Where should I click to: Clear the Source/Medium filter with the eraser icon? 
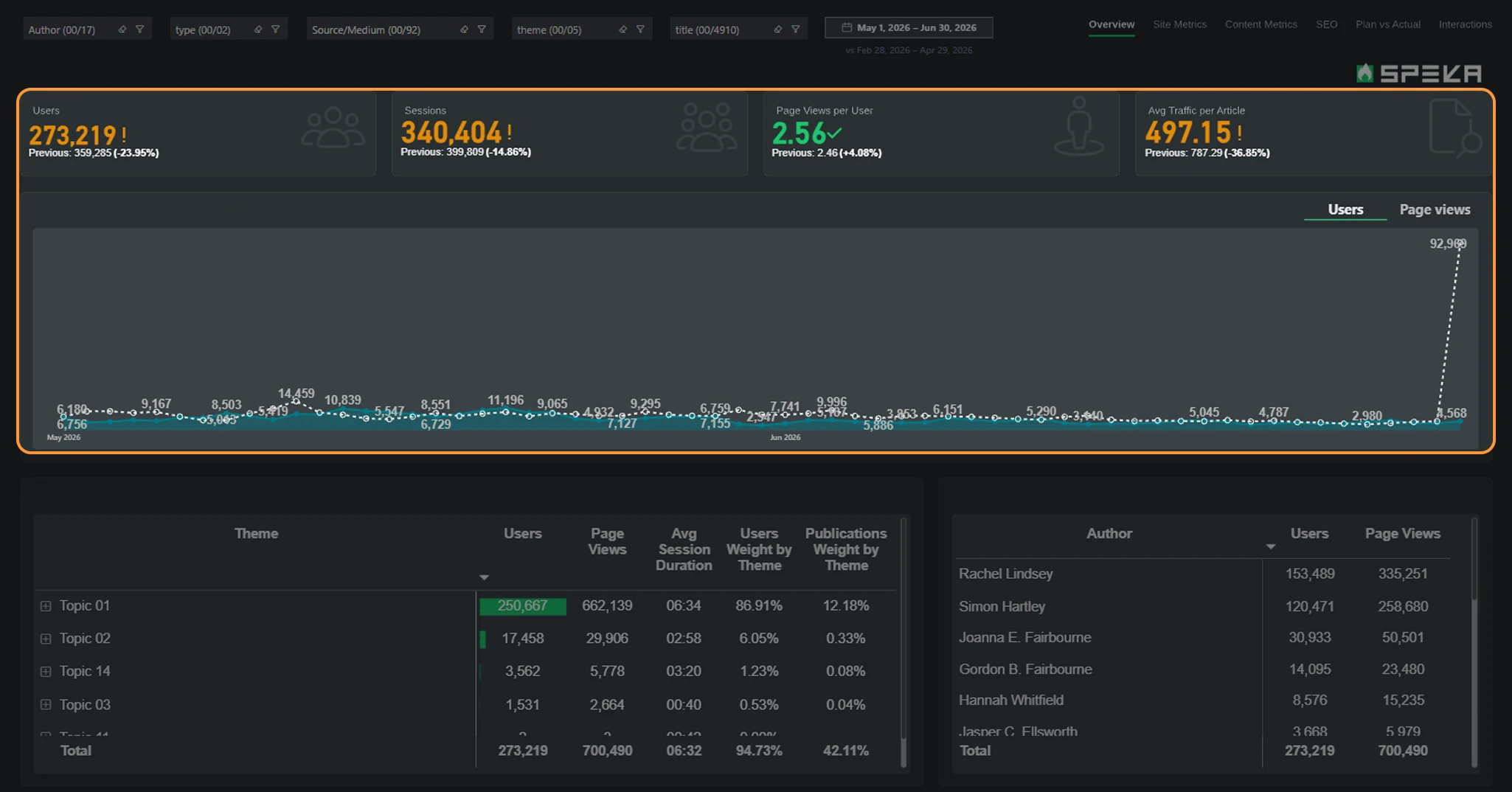(x=463, y=29)
